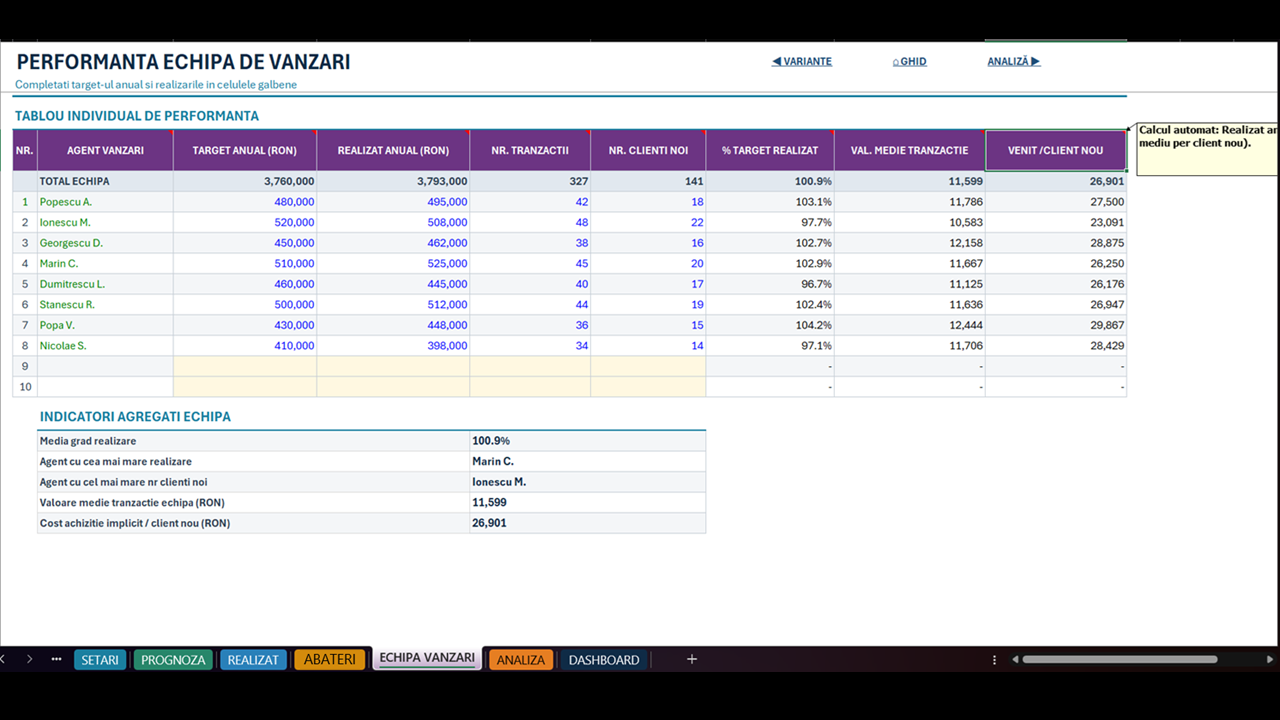Open the GHID link
This screenshot has width=1280, height=720.
pyautogui.click(x=909, y=61)
